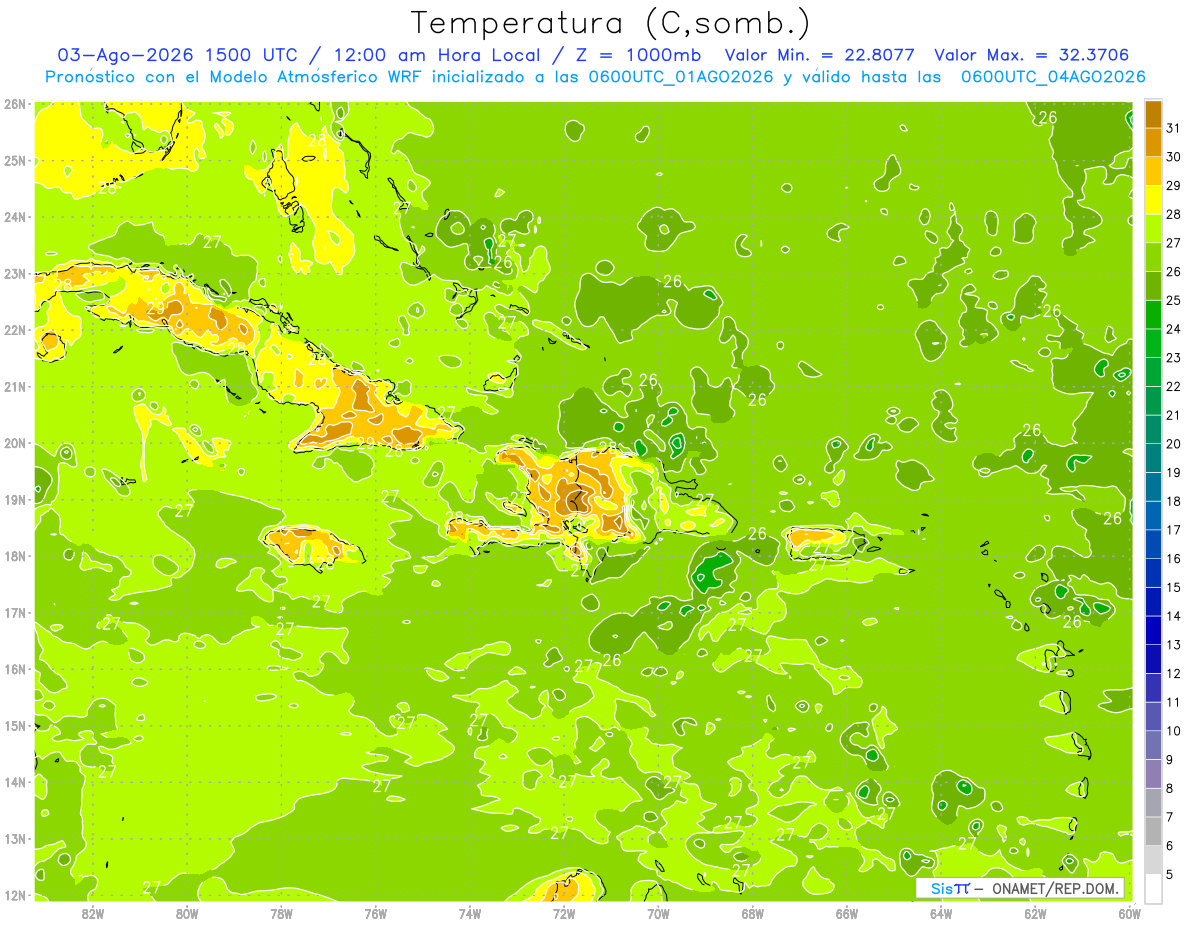1200x927 pixels.
Task: Click the 17N latitude axis label
Action: point(14,612)
